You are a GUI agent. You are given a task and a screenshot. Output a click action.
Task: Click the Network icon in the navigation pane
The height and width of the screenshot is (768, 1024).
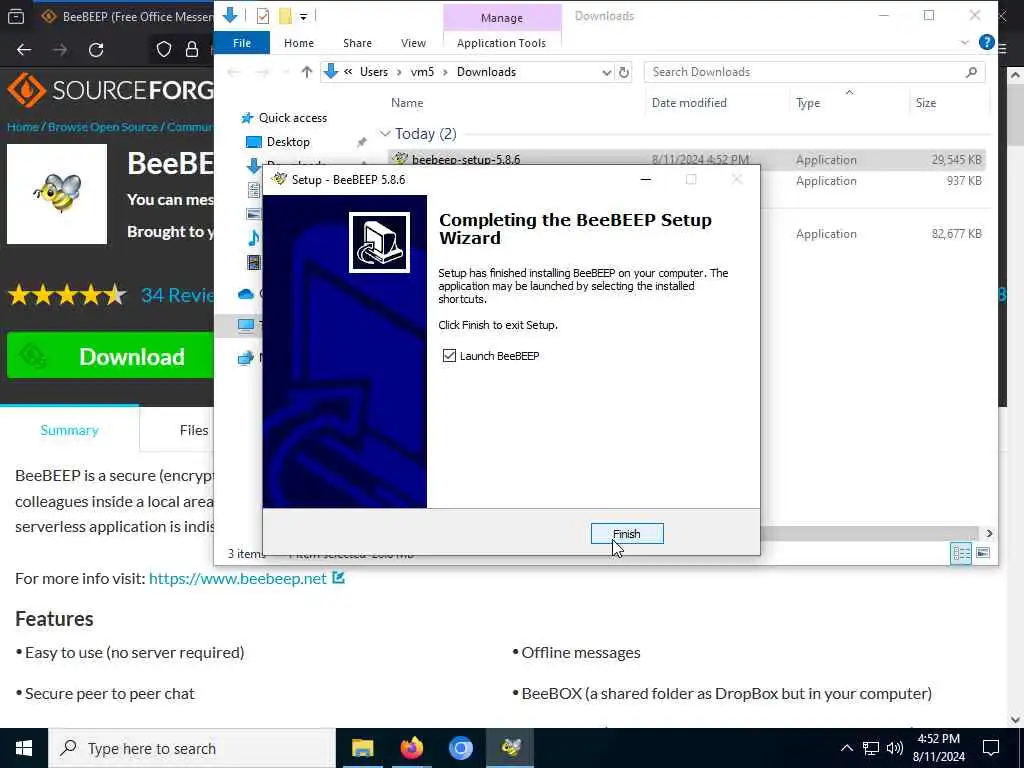tap(246, 358)
